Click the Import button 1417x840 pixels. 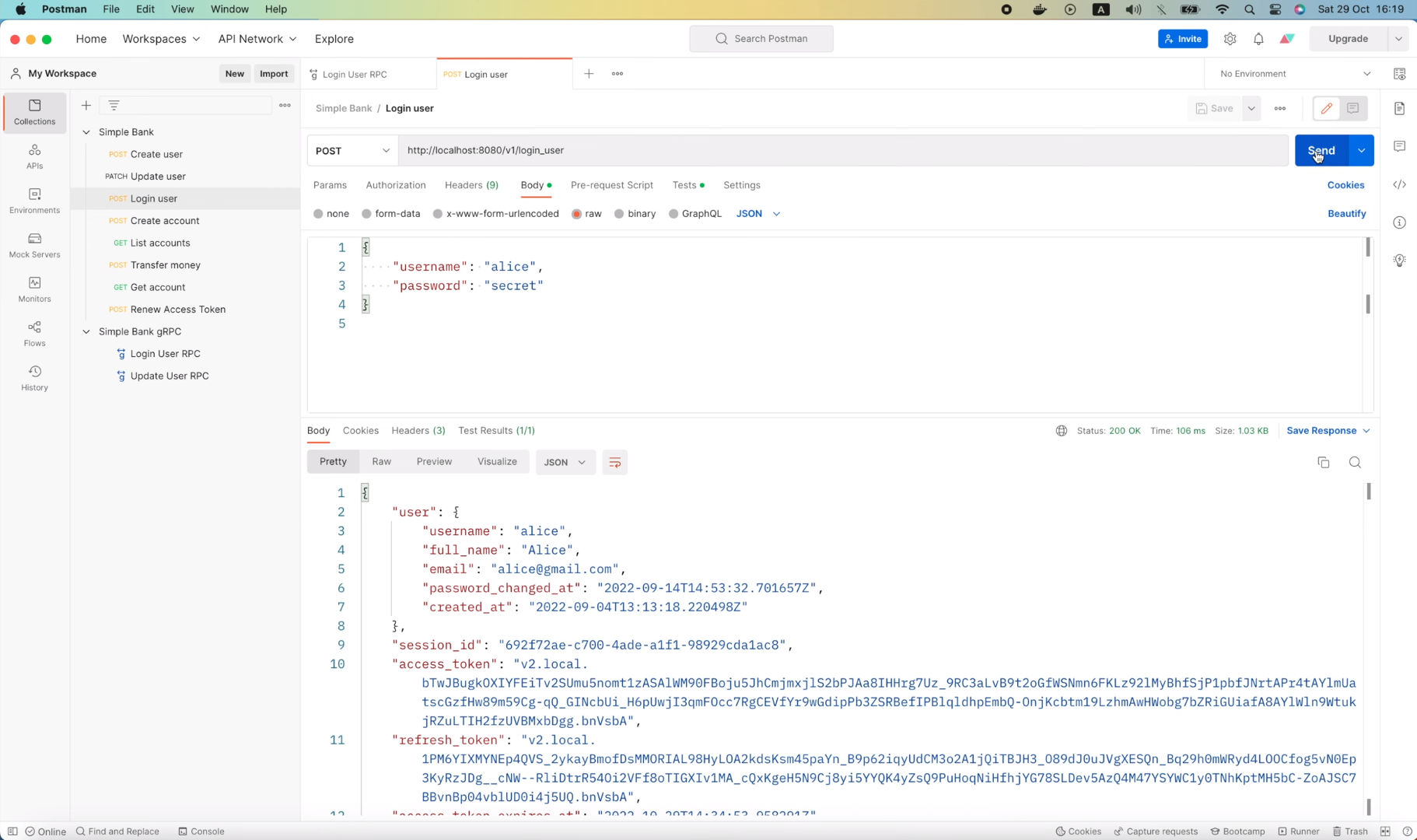[274, 74]
